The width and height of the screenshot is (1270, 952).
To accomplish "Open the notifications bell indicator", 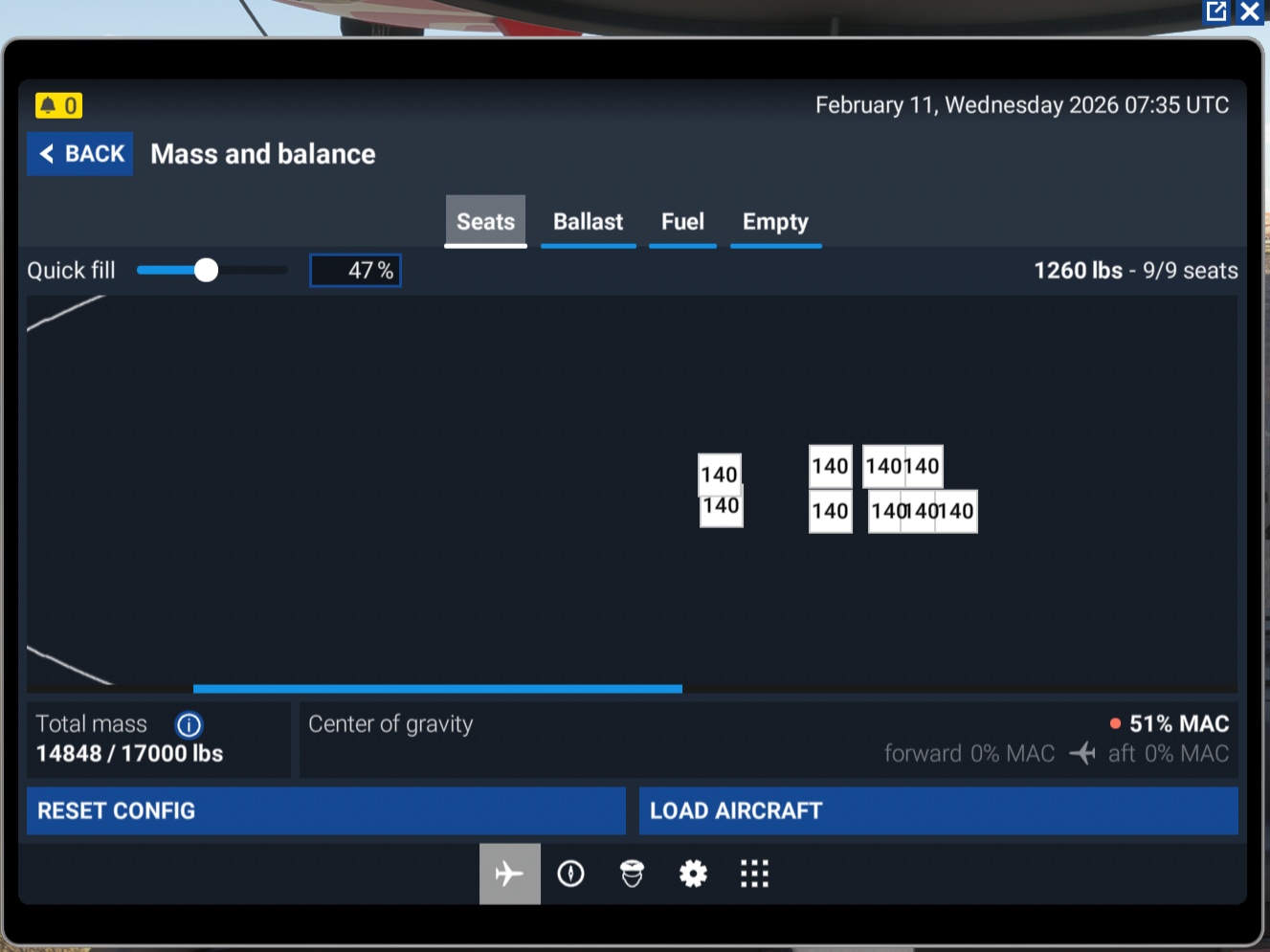I will tap(58, 105).
